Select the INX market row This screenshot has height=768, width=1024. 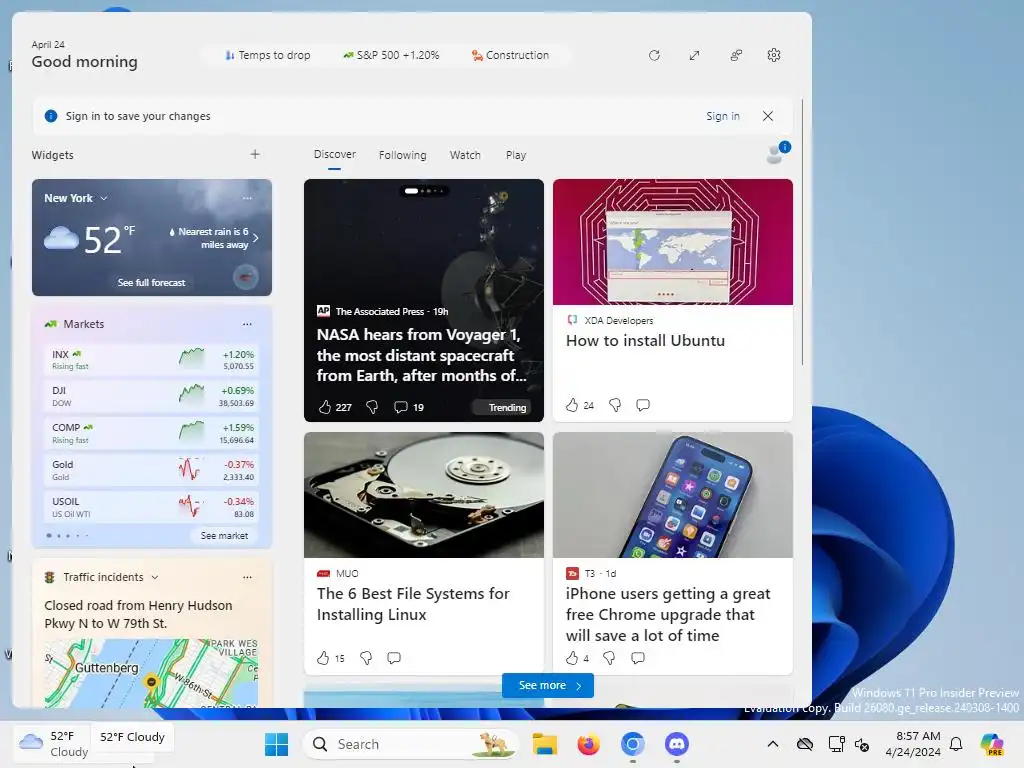pos(152,359)
